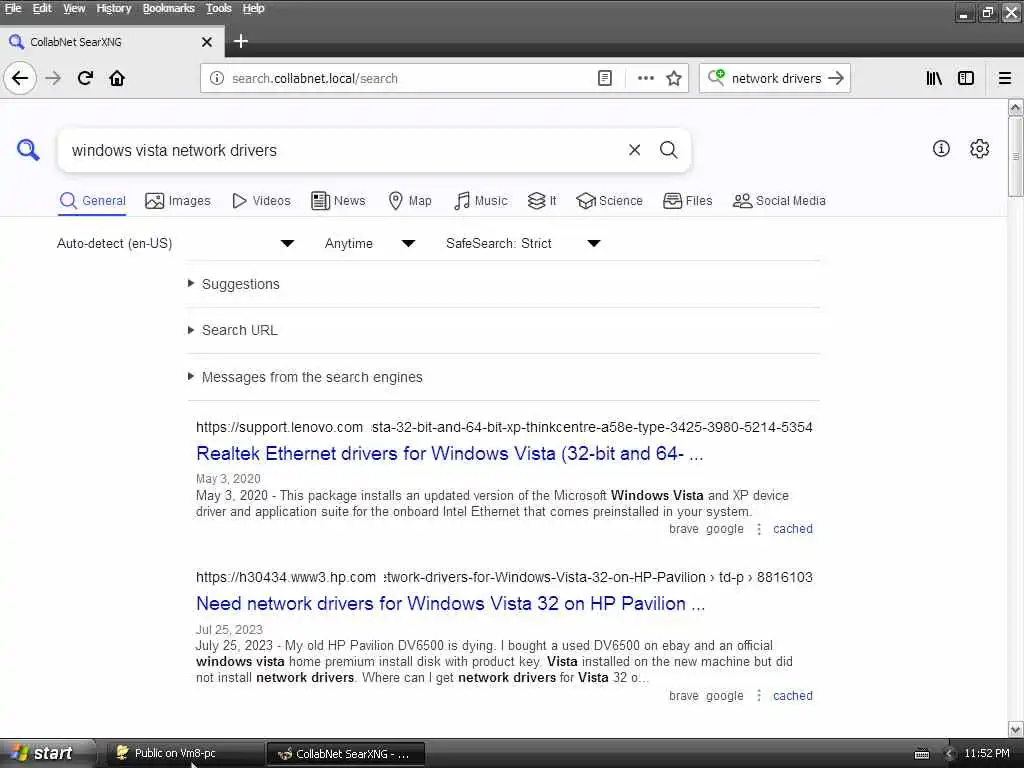
Task: Open the Bookmarks menu
Action: pyautogui.click(x=168, y=8)
